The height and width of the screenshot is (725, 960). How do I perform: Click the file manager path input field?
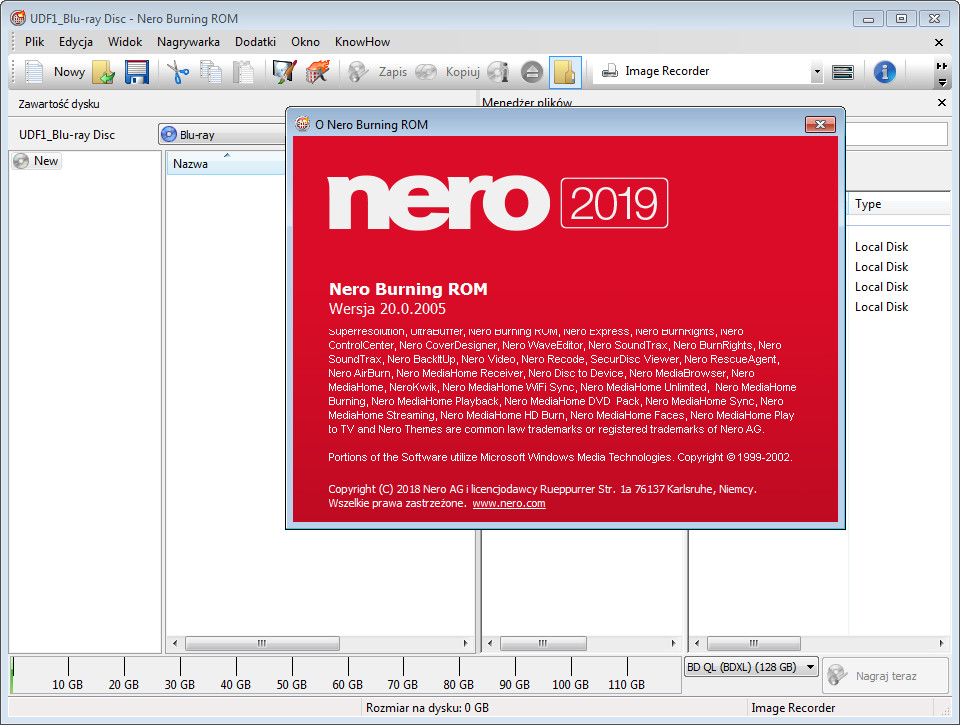(896, 134)
